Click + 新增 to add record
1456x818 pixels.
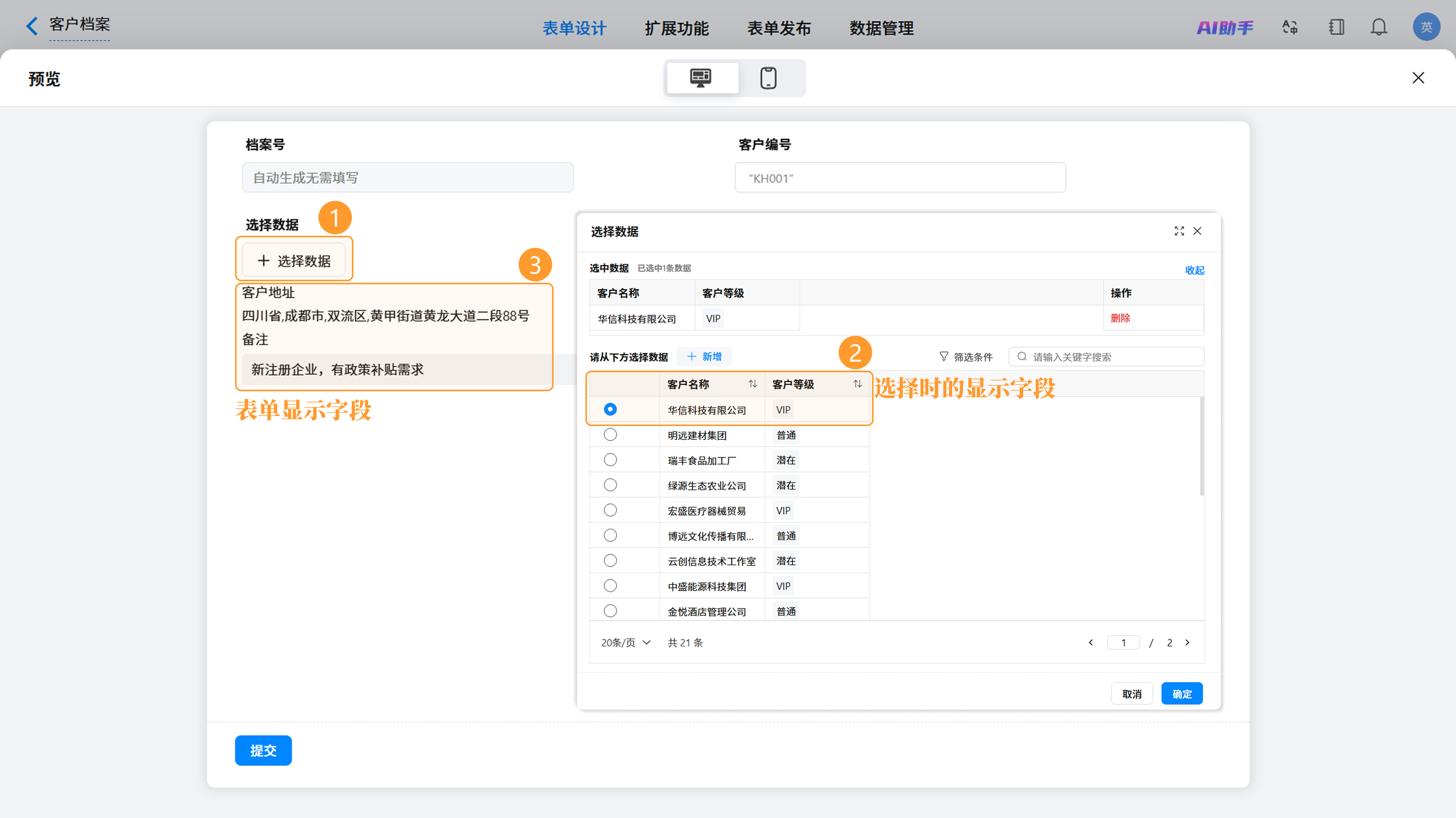[x=704, y=356]
